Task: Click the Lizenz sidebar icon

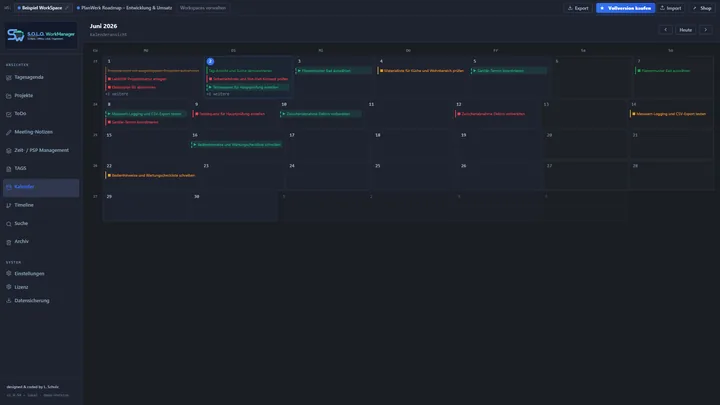Action: (9, 287)
